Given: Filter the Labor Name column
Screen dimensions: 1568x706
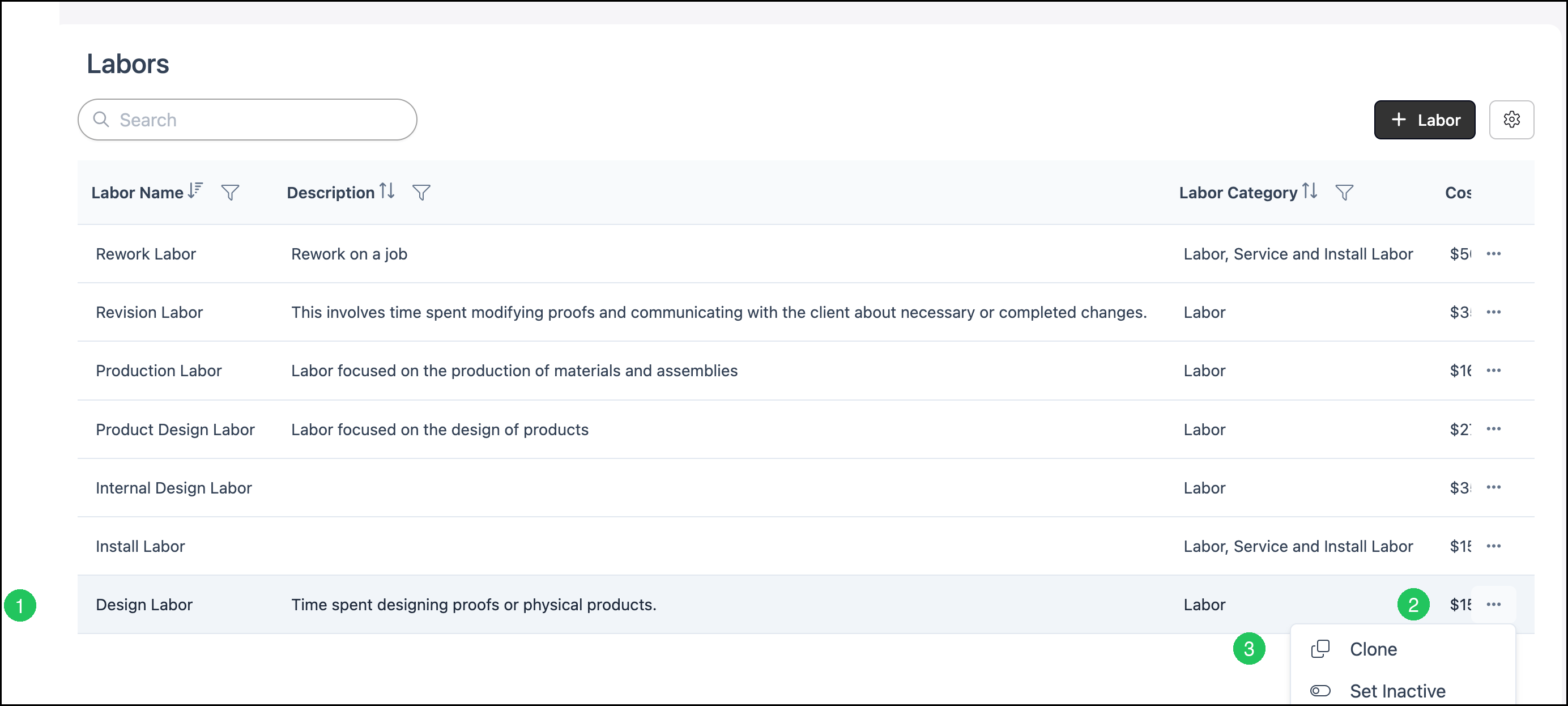Looking at the screenshot, I should tap(230, 192).
